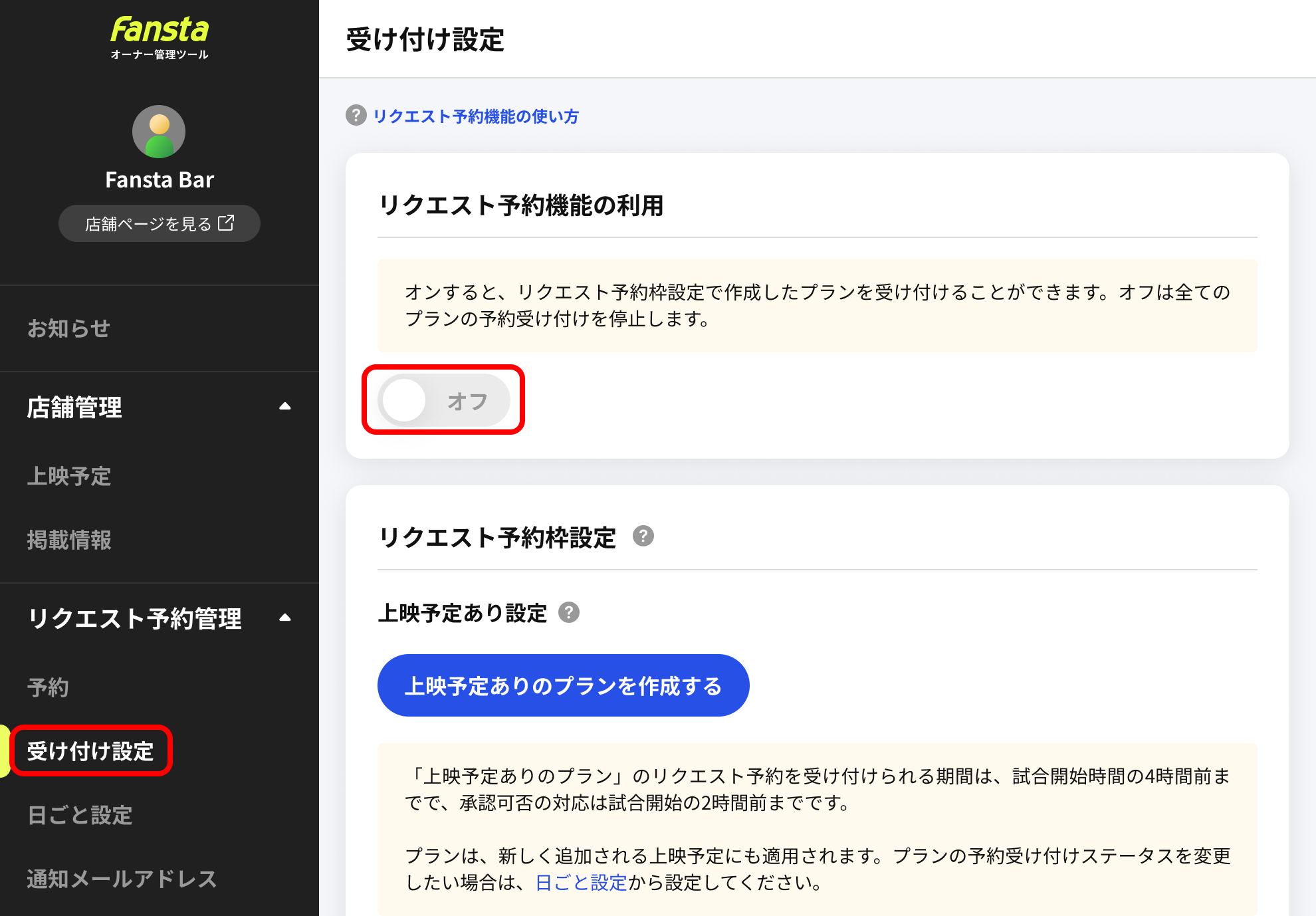Image resolution: width=1316 pixels, height=916 pixels.
Task: Click the help icon next to リクエスト予約枠設定
Action: 643,536
